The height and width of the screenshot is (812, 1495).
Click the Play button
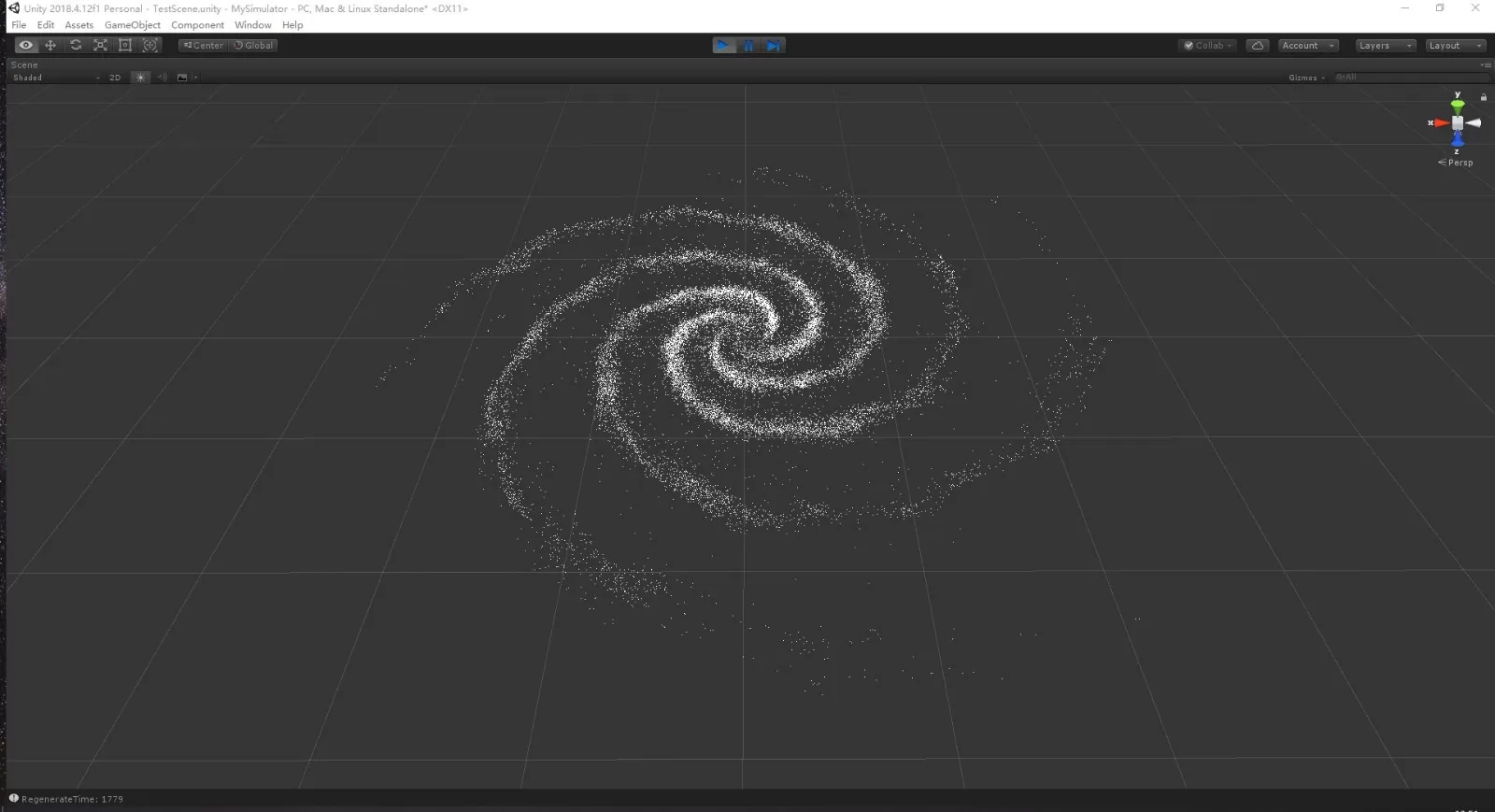point(724,45)
